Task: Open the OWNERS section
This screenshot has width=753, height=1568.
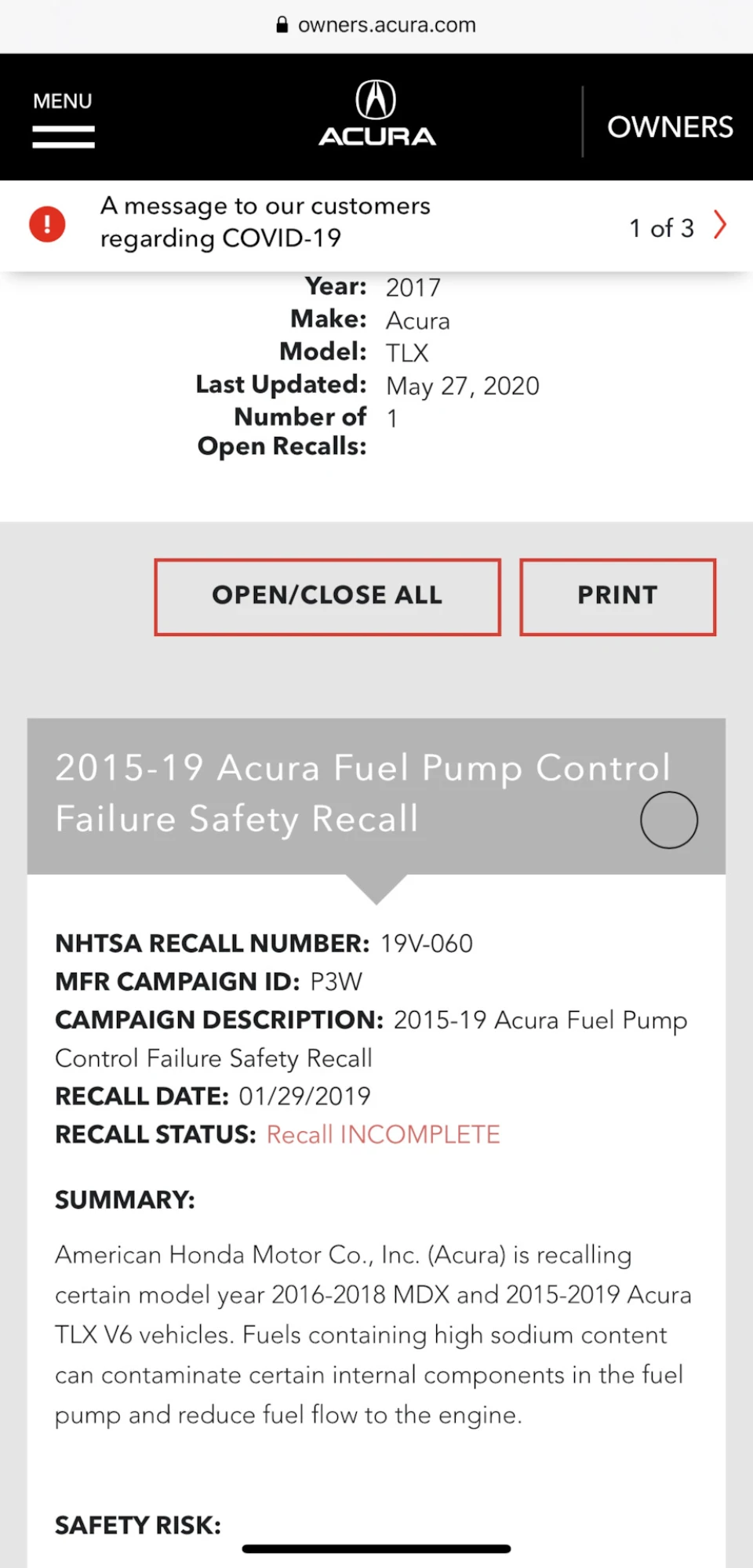Action: pos(670,127)
